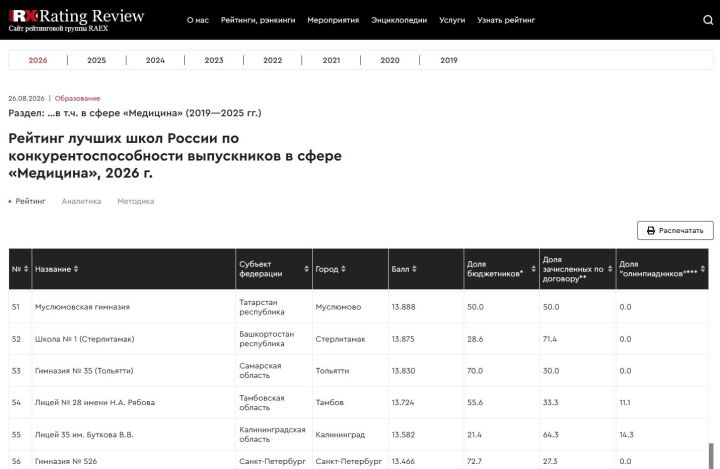The height and width of the screenshot is (469, 720).
Task: Sort table by Название column arrows
Action: [76, 269]
